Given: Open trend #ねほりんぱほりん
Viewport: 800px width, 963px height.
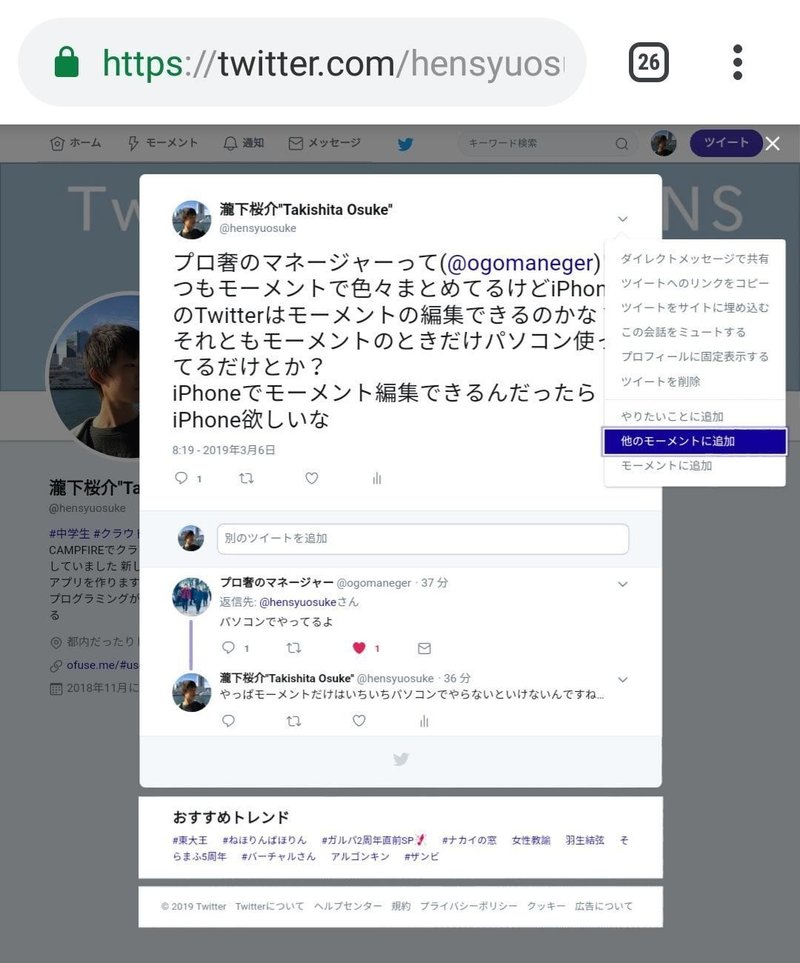Looking at the screenshot, I should click(x=264, y=840).
